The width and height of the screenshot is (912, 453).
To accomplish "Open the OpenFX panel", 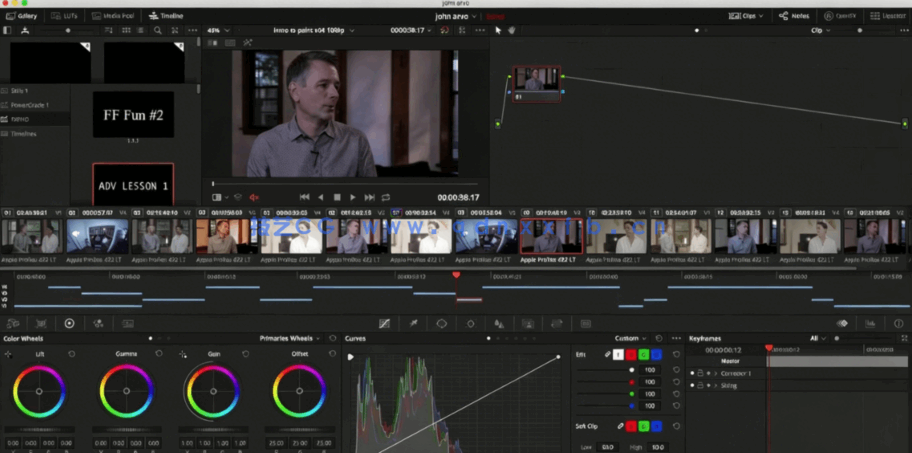I will (838, 16).
